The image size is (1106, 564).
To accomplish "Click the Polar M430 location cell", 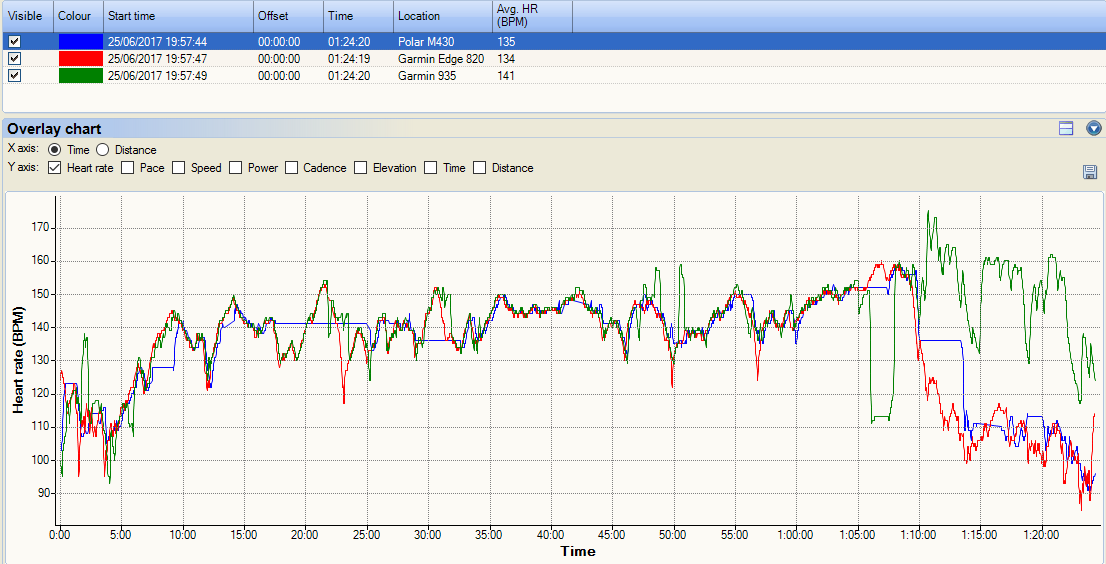I will 424,42.
